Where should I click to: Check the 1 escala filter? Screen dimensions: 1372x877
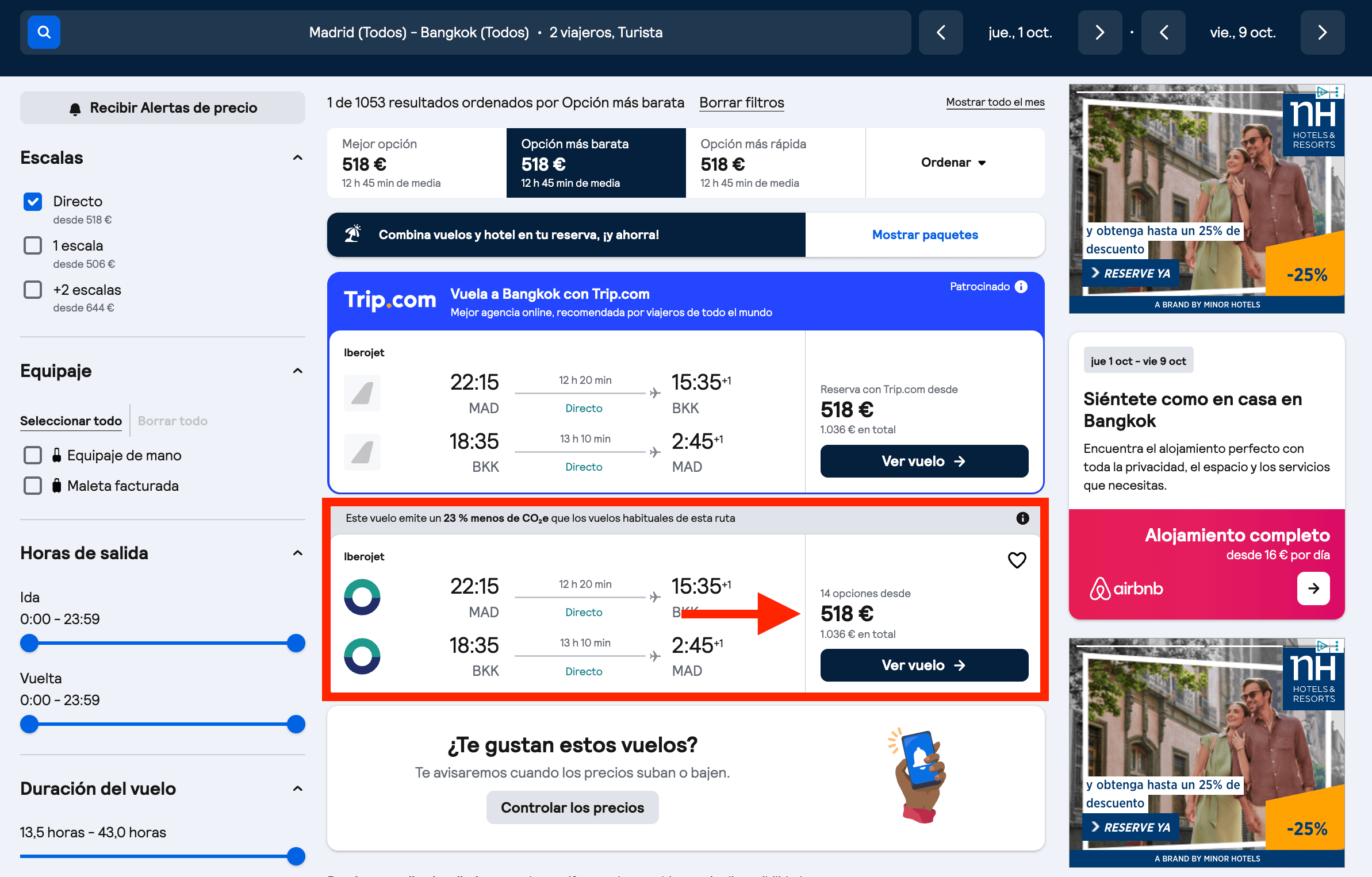[33, 245]
